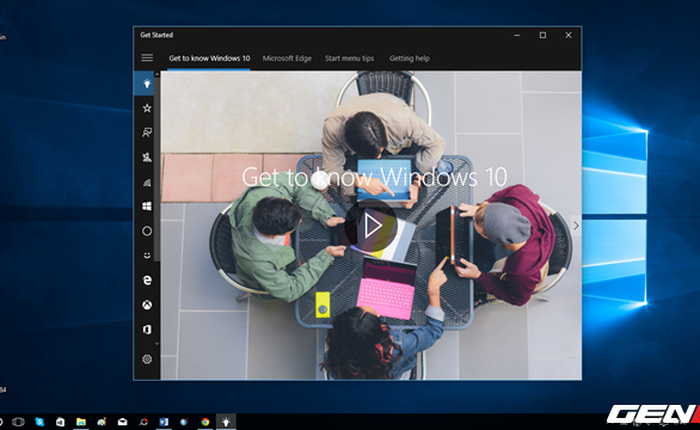
Task: Maximize the Get Started window
Action: [543, 35]
